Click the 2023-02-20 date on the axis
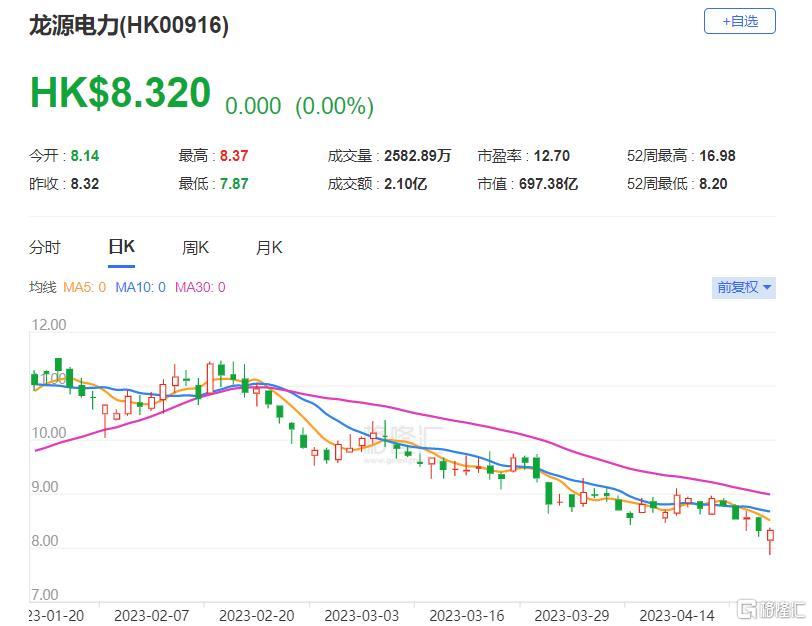812x626 pixels. pyautogui.click(x=256, y=616)
